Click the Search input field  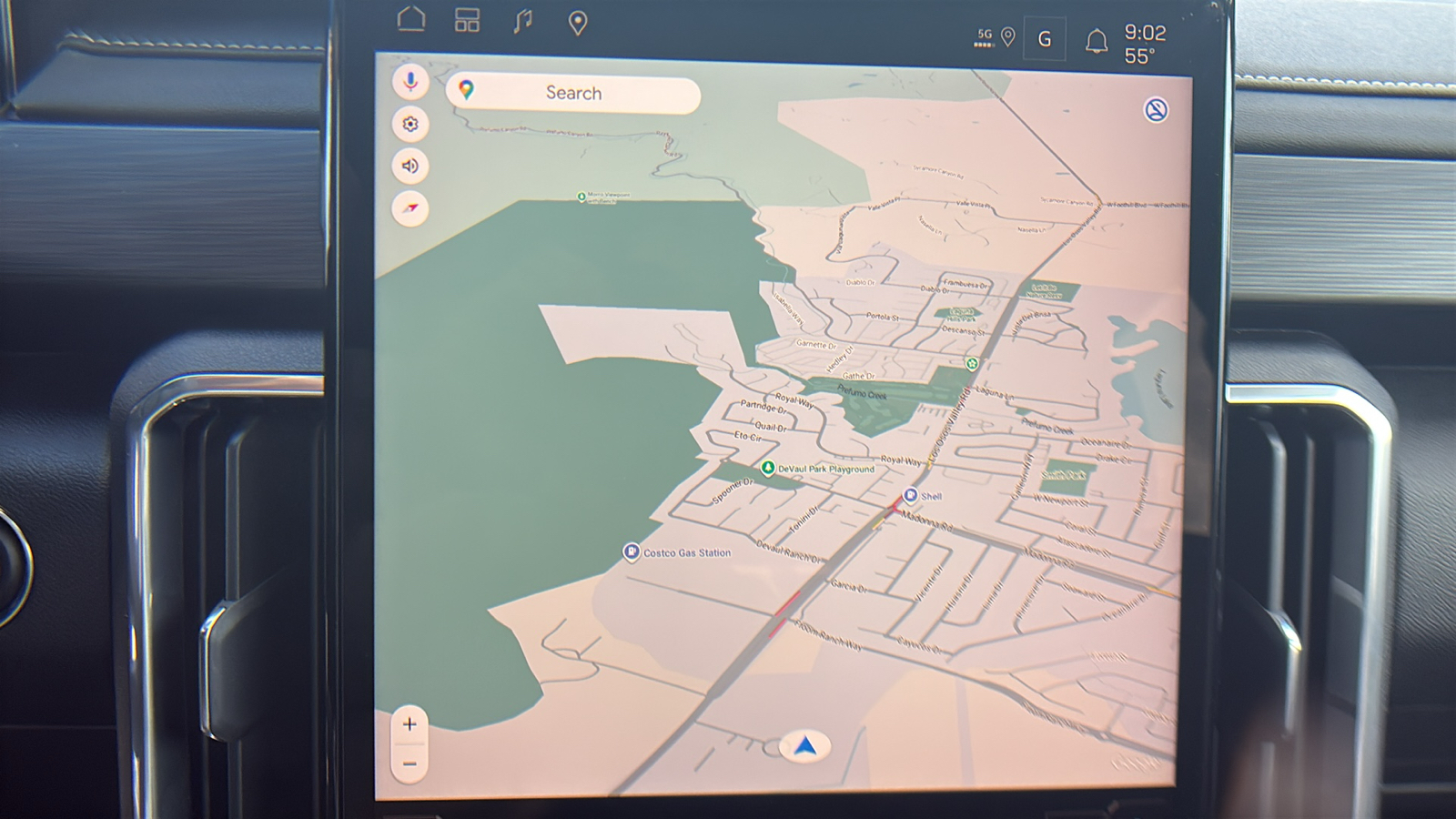[x=573, y=93]
